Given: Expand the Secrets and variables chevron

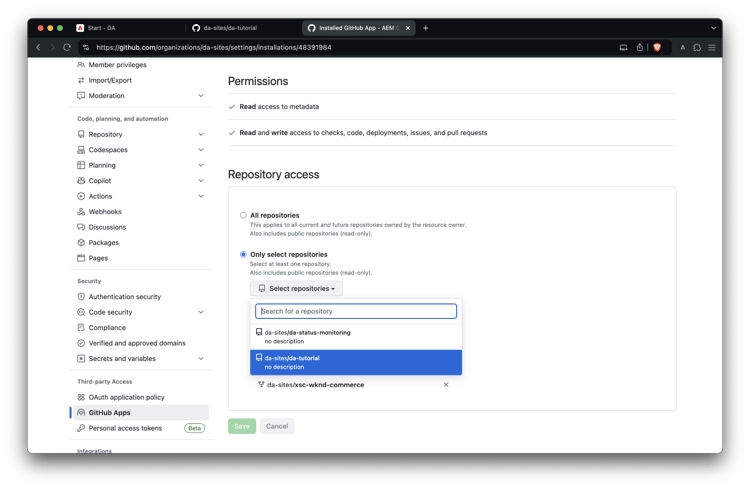Looking at the screenshot, I should [201, 358].
